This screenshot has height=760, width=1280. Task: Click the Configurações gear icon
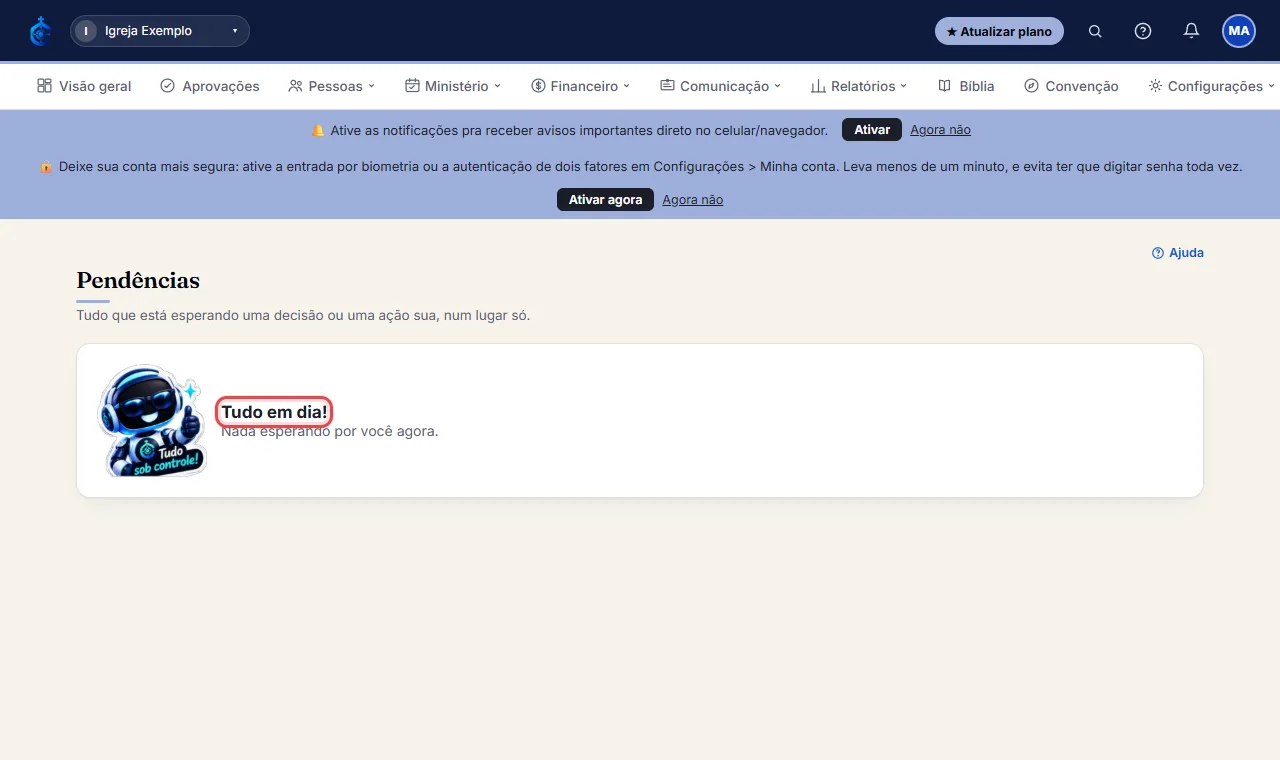coord(1155,86)
